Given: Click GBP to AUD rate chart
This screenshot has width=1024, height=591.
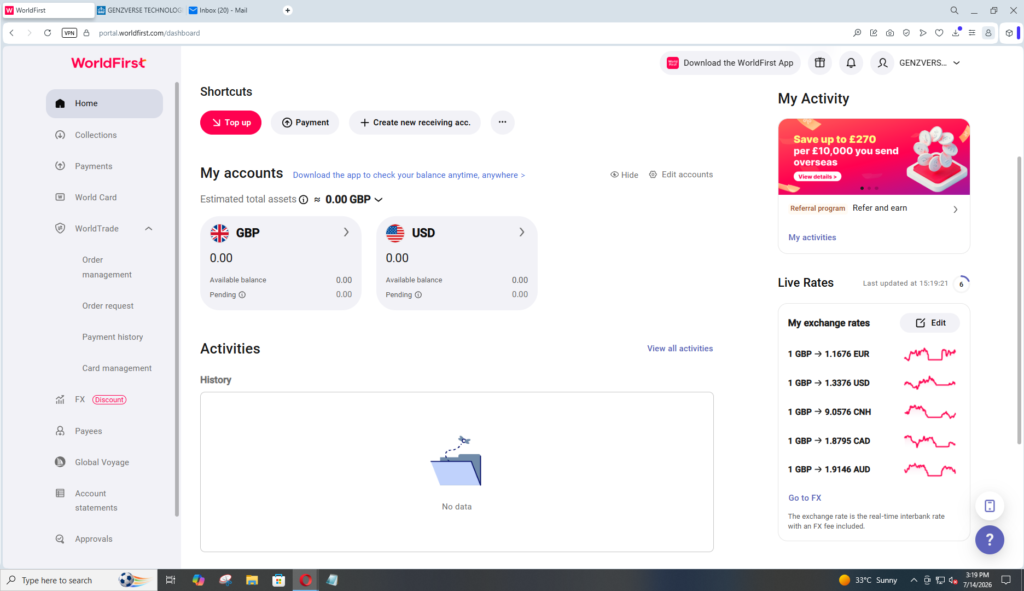Looking at the screenshot, I should click(x=930, y=470).
